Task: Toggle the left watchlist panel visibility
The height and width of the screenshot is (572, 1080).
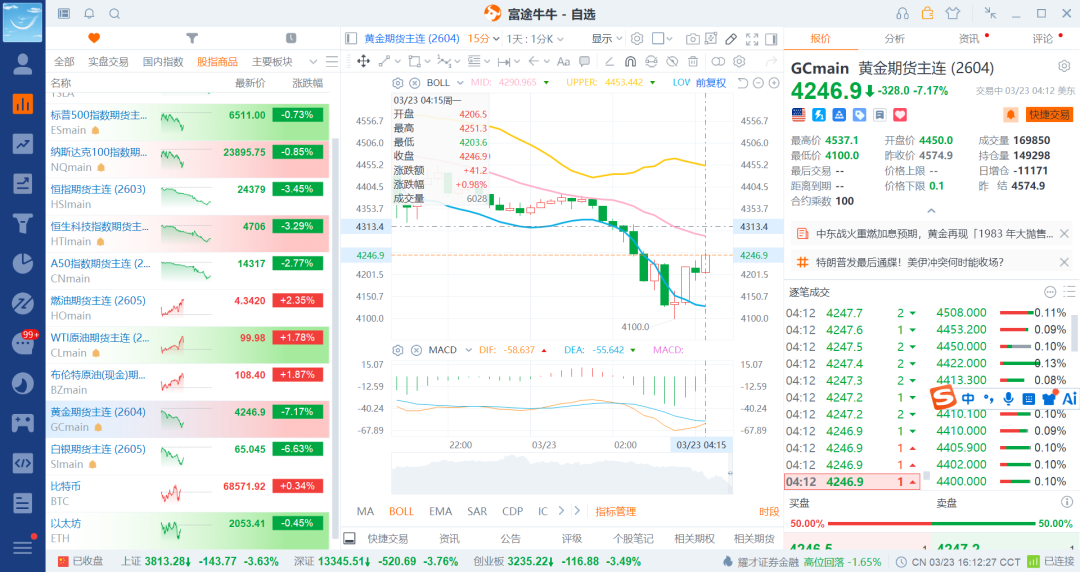Action: point(351,39)
